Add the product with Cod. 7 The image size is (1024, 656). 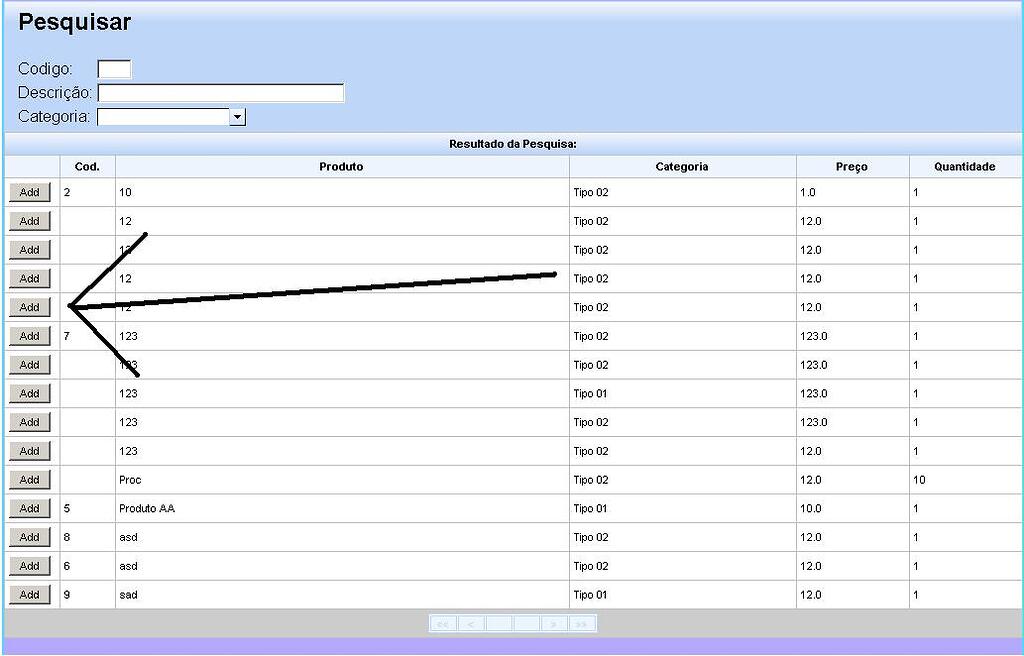tap(29, 336)
